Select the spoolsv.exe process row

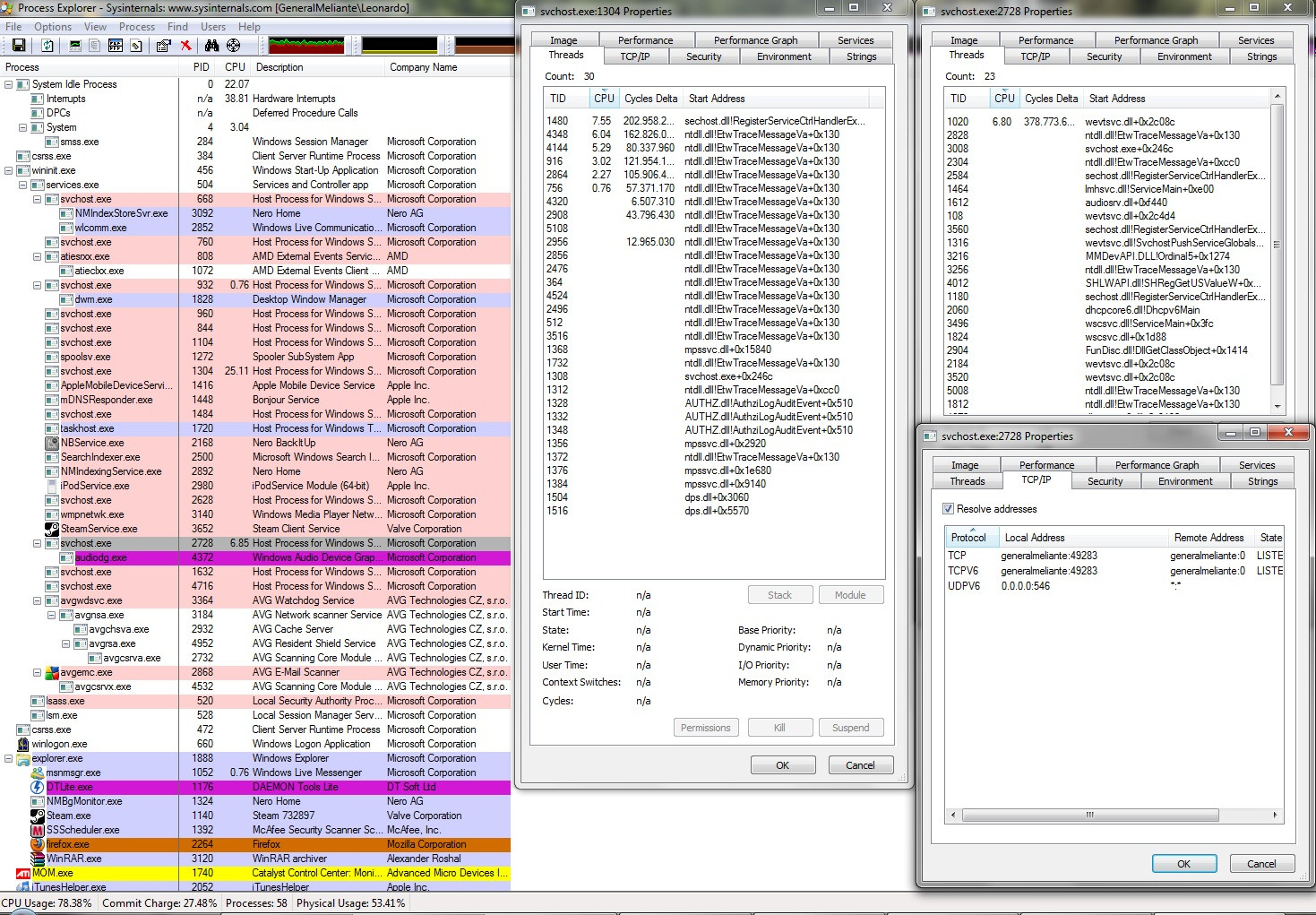coord(255,357)
